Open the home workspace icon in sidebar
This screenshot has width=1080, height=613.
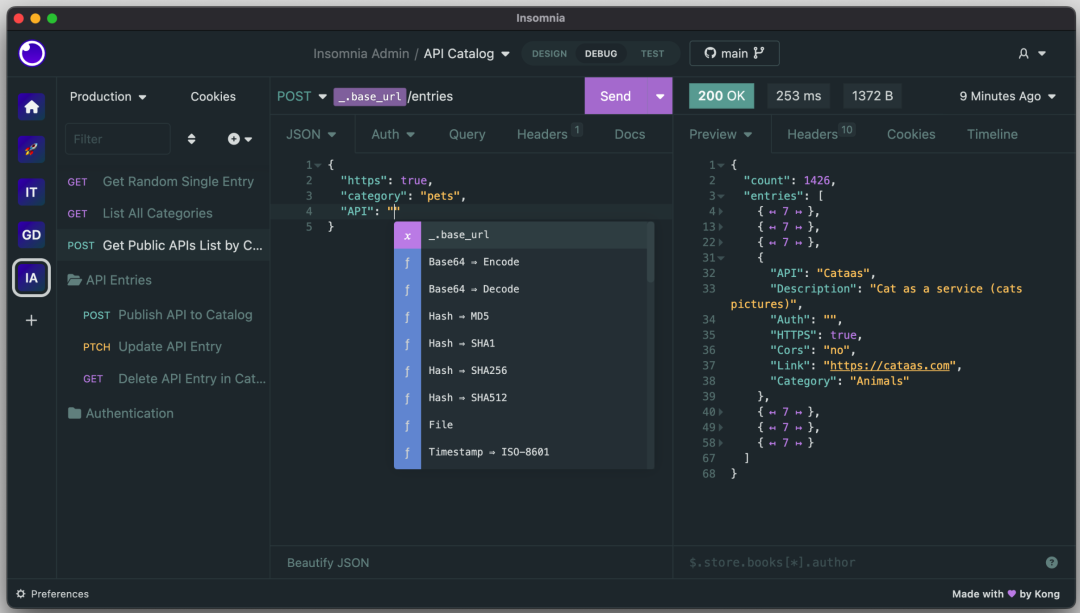(31, 107)
